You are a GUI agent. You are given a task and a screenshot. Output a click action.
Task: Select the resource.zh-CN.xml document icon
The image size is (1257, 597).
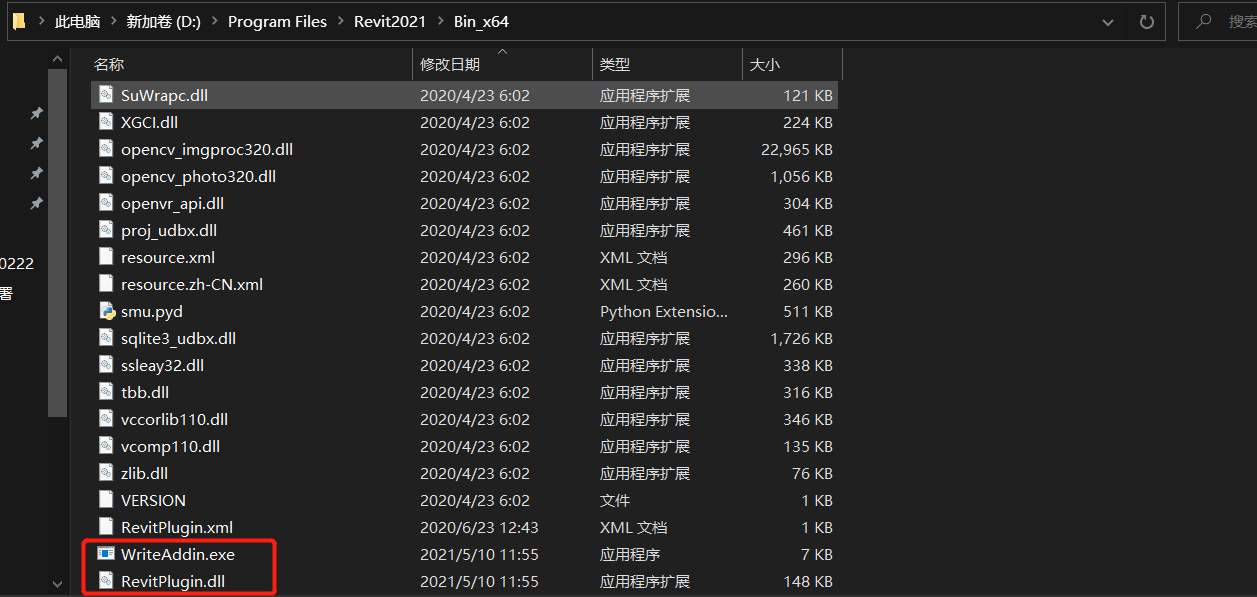[x=106, y=284]
